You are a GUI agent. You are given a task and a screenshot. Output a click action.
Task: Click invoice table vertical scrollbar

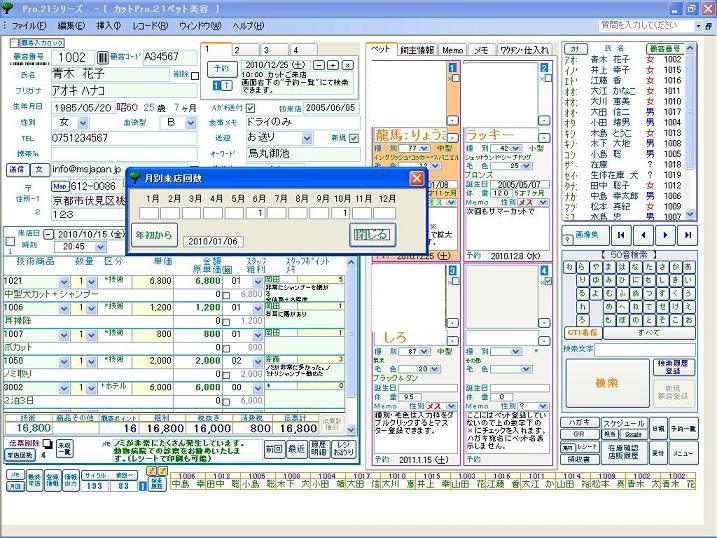[351, 346]
